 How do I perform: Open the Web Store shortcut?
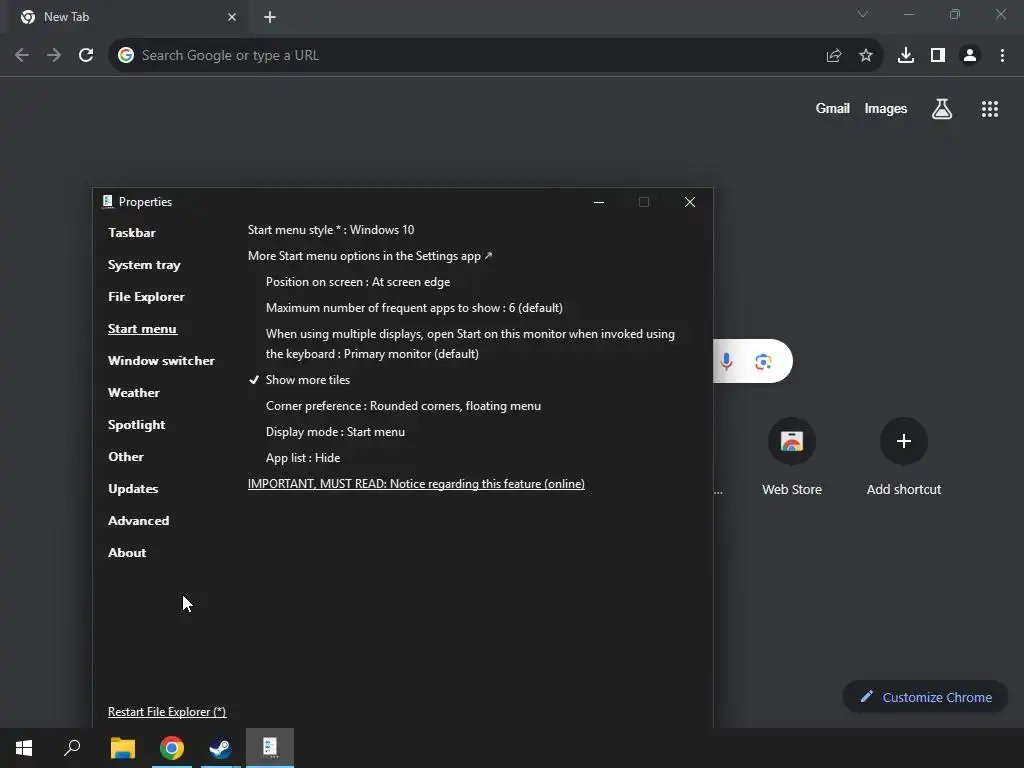click(792, 457)
